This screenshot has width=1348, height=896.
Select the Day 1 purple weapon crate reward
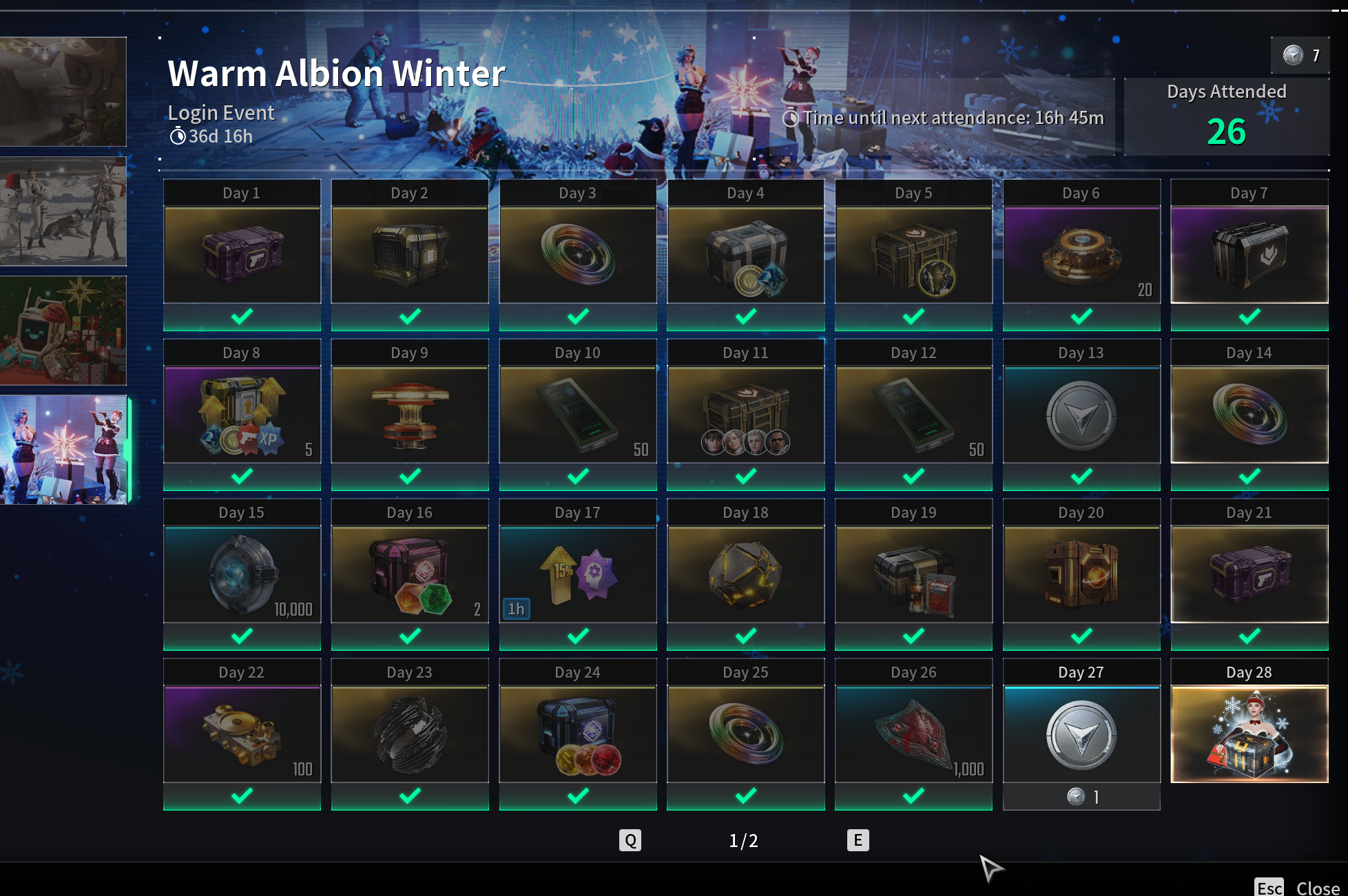coord(242,255)
